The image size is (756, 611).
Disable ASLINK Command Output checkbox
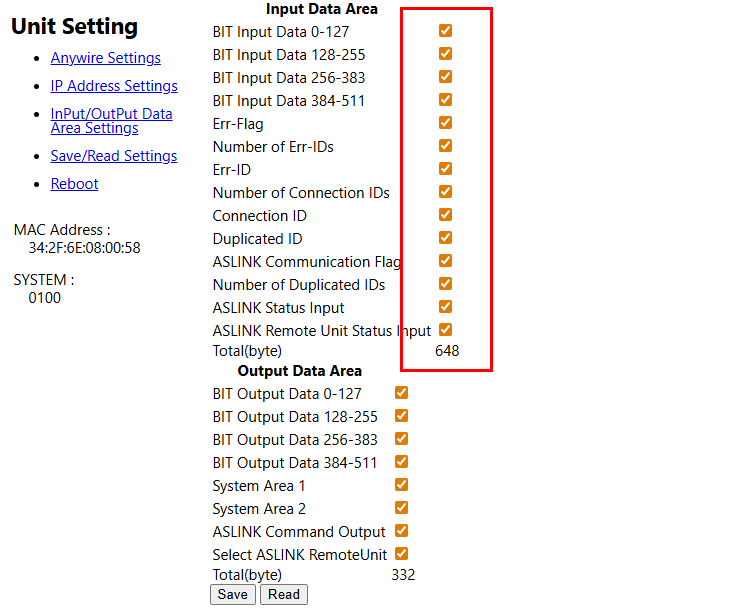(x=402, y=531)
